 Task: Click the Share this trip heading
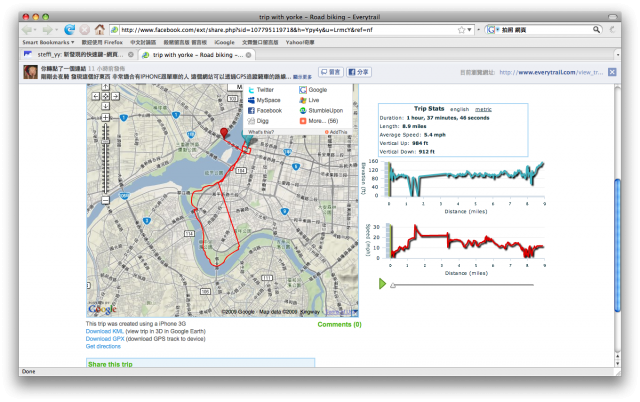[110, 364]
